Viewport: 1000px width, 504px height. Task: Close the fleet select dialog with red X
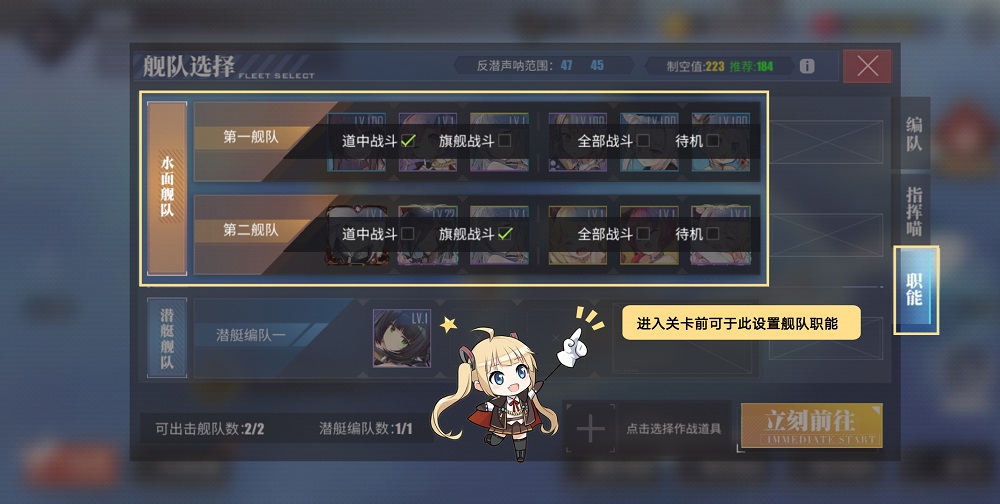867,66
